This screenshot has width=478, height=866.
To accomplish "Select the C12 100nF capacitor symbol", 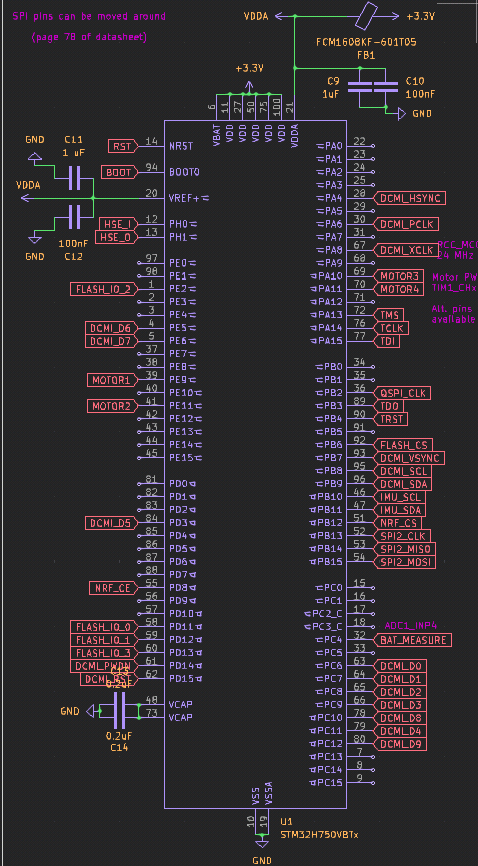I will [75, 216].
